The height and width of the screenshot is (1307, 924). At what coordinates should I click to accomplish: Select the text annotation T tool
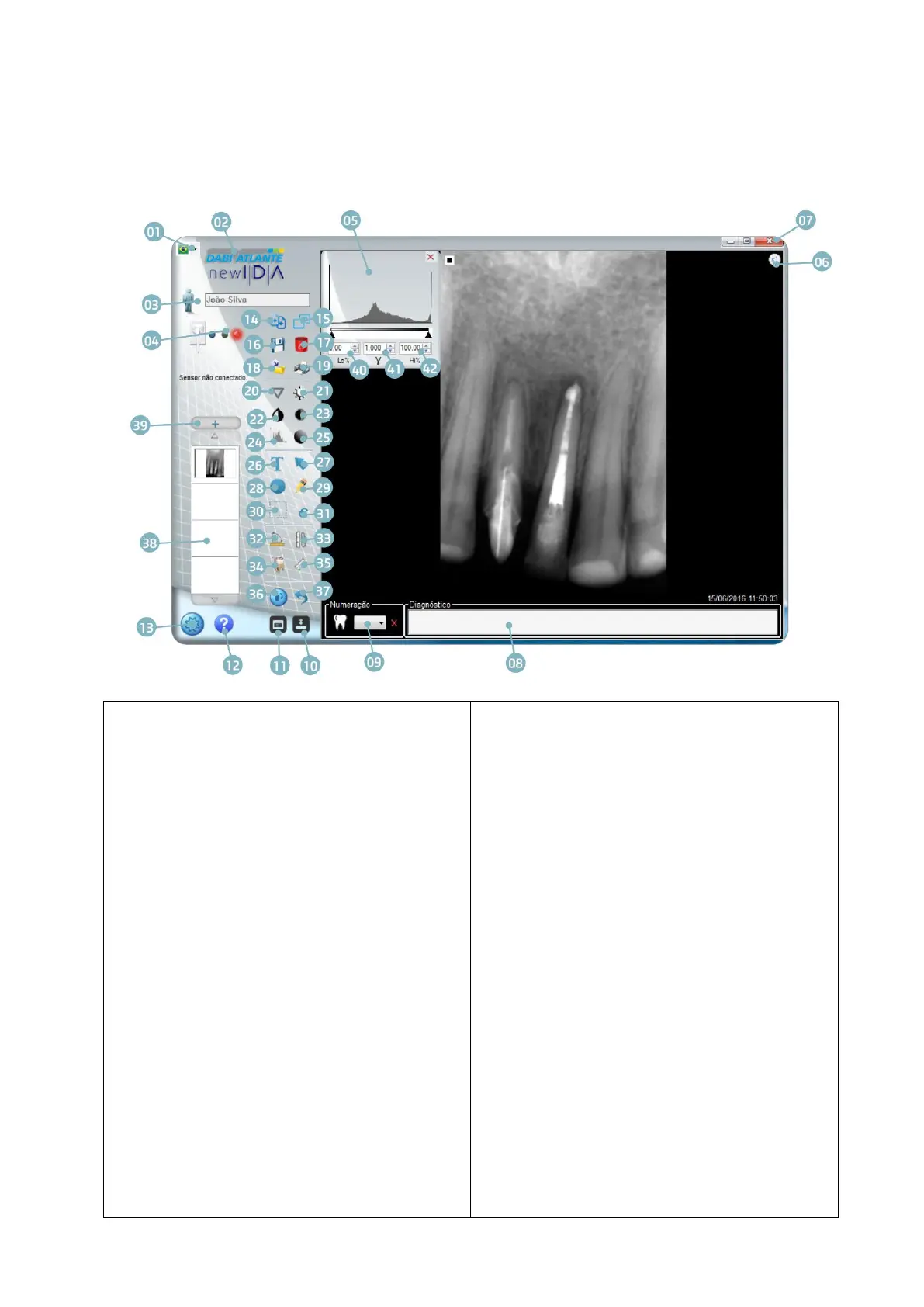coord(277,464)
